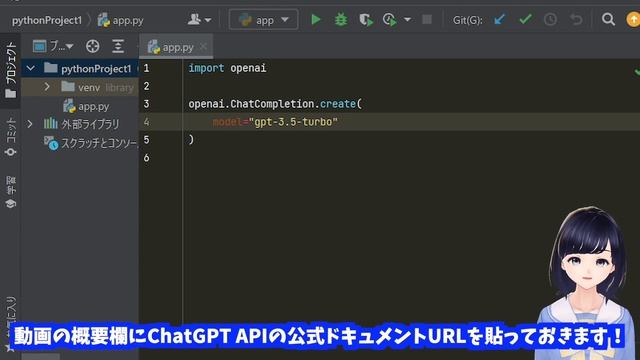Rollback changes with the undo arrow
Viewport: 640px width, 360px height.
[x=576, y=20]
